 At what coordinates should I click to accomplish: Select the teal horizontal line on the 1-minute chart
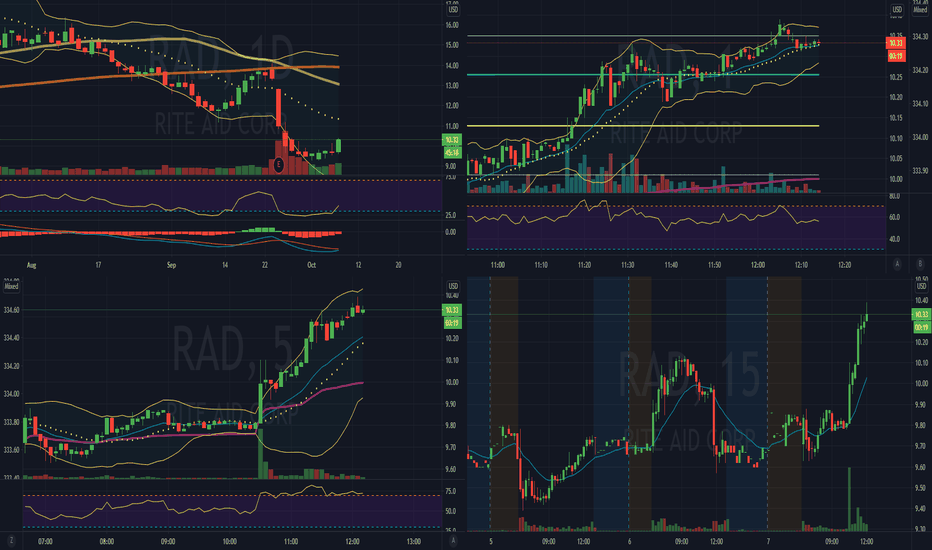click(x=643, y=75)
